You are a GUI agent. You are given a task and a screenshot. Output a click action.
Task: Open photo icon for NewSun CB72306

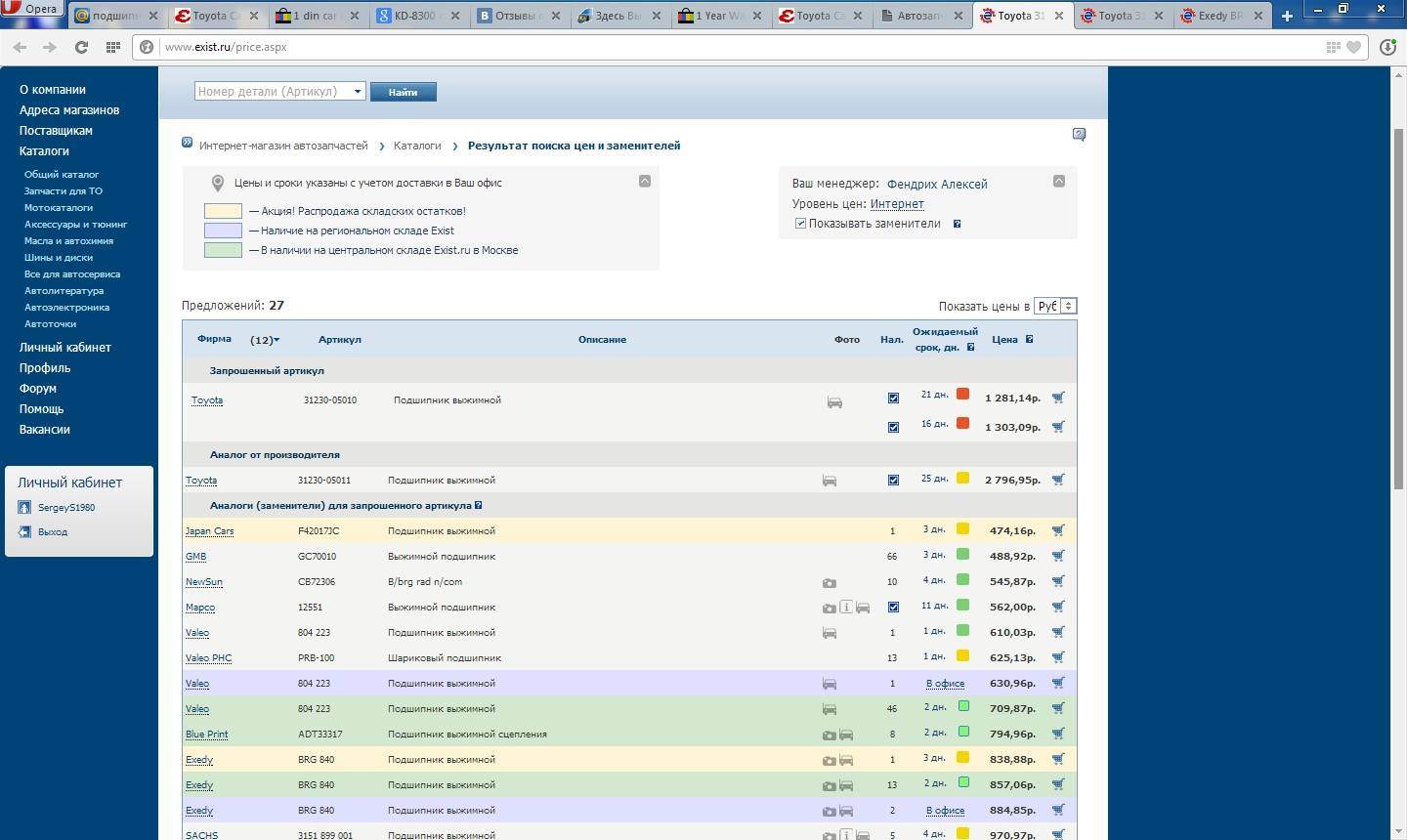(x=829, y=582)
